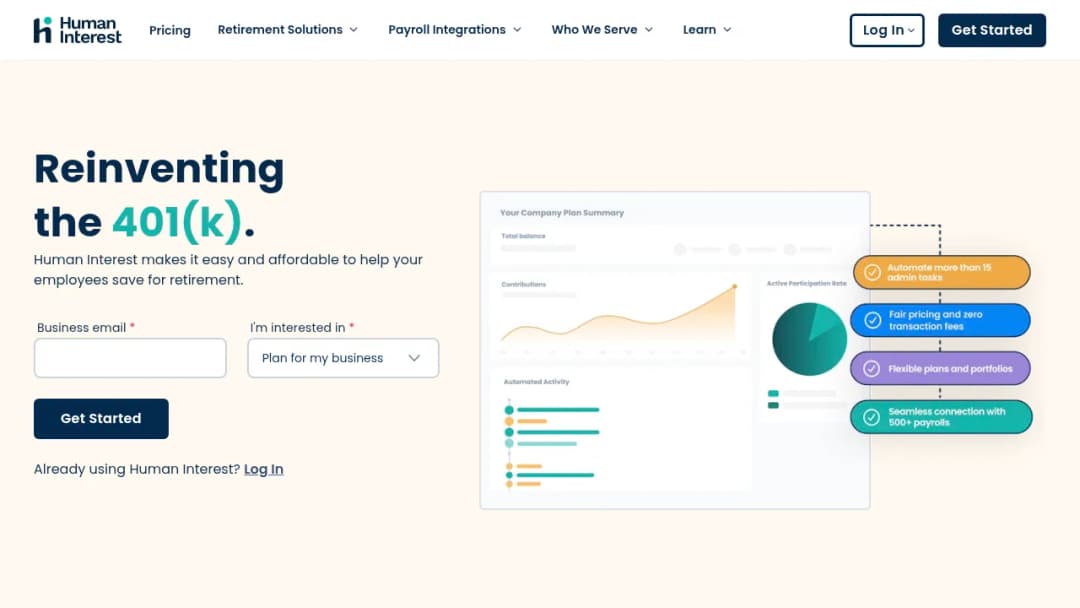Viewport: 1080px width, 608px height.
Task: Click the Contributions line chart
Action: (620, 314)
